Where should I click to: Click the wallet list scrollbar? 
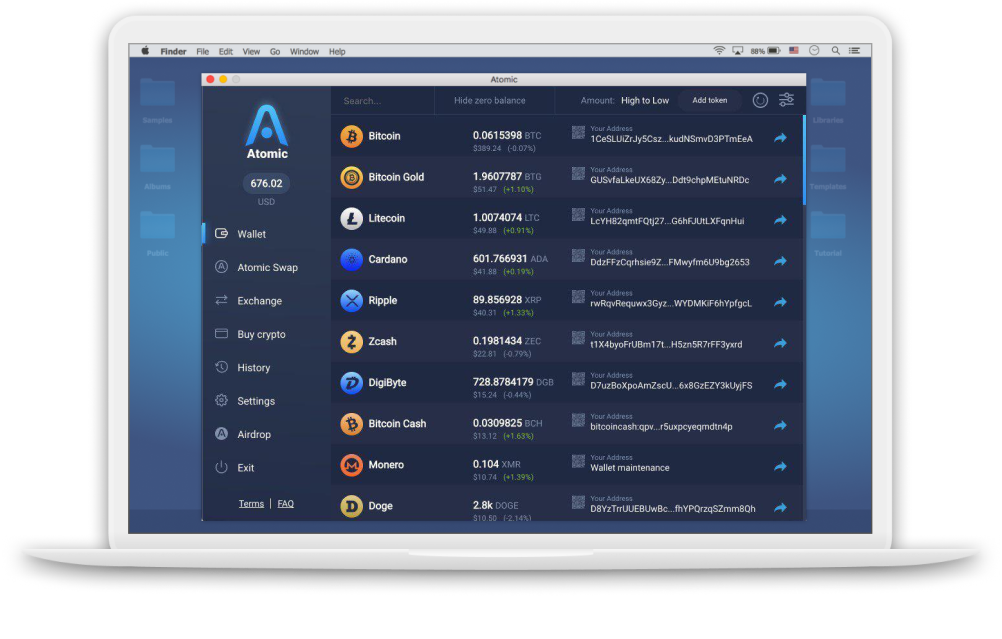(x=804, y=160)
